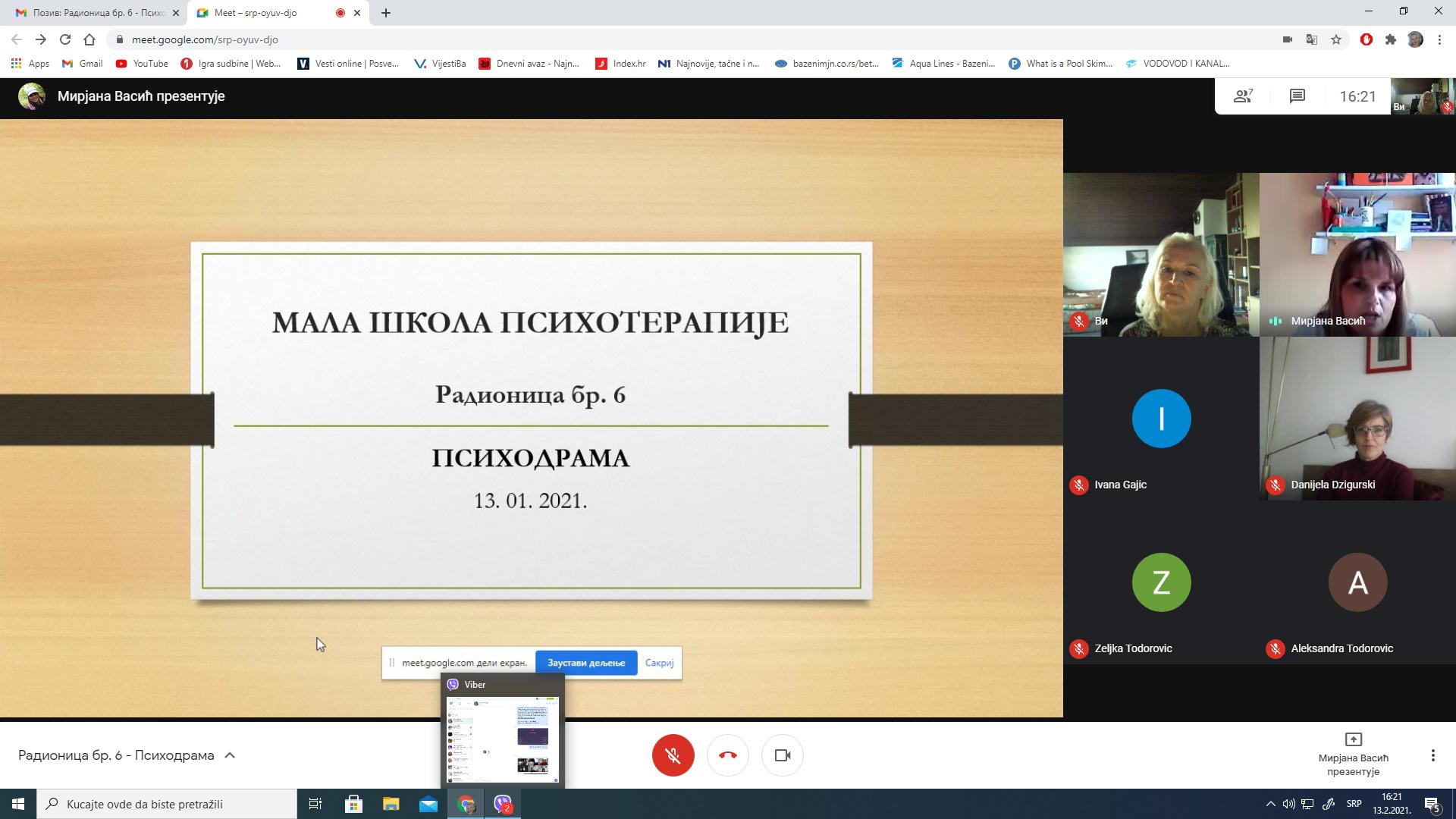The width and height of the screenshot is (1456, 819).
Task: Click the translate page icon in address bar
Action: point(1311,39)
